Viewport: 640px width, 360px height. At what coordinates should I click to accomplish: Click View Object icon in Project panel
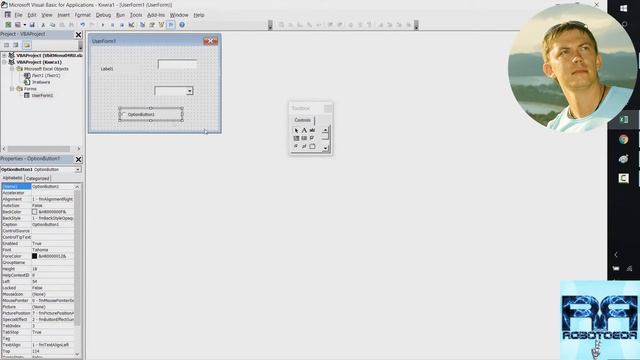[16, 45]
